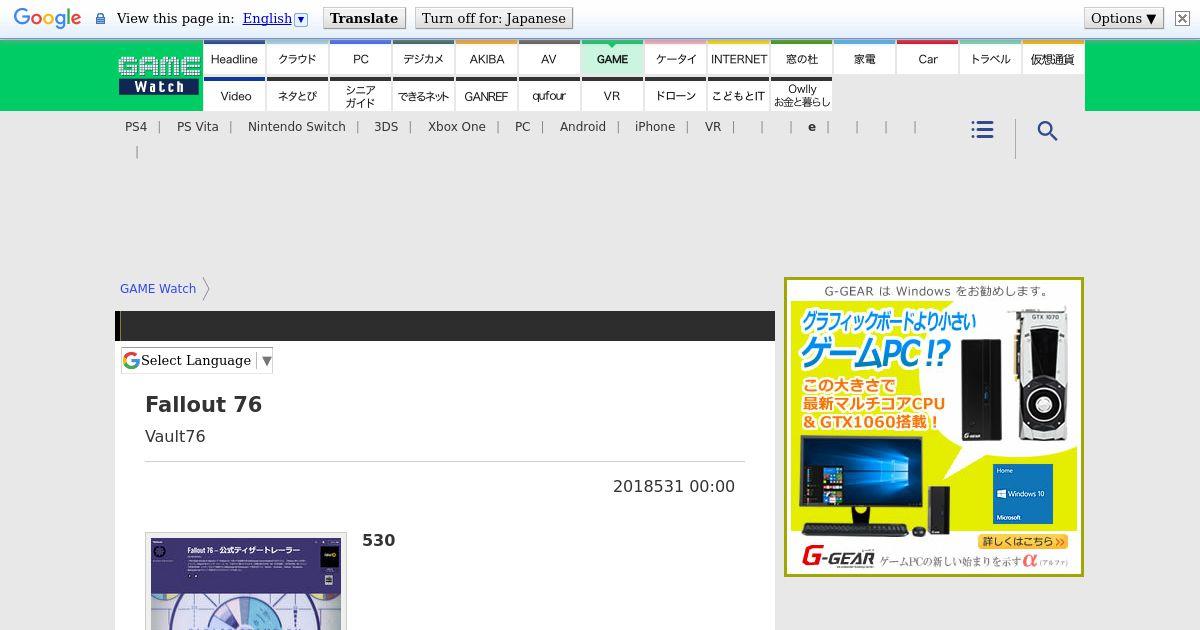
Task: Click the GAME Watch breadcrumb link
Action: pyautogui.click(x=158, y=288)
